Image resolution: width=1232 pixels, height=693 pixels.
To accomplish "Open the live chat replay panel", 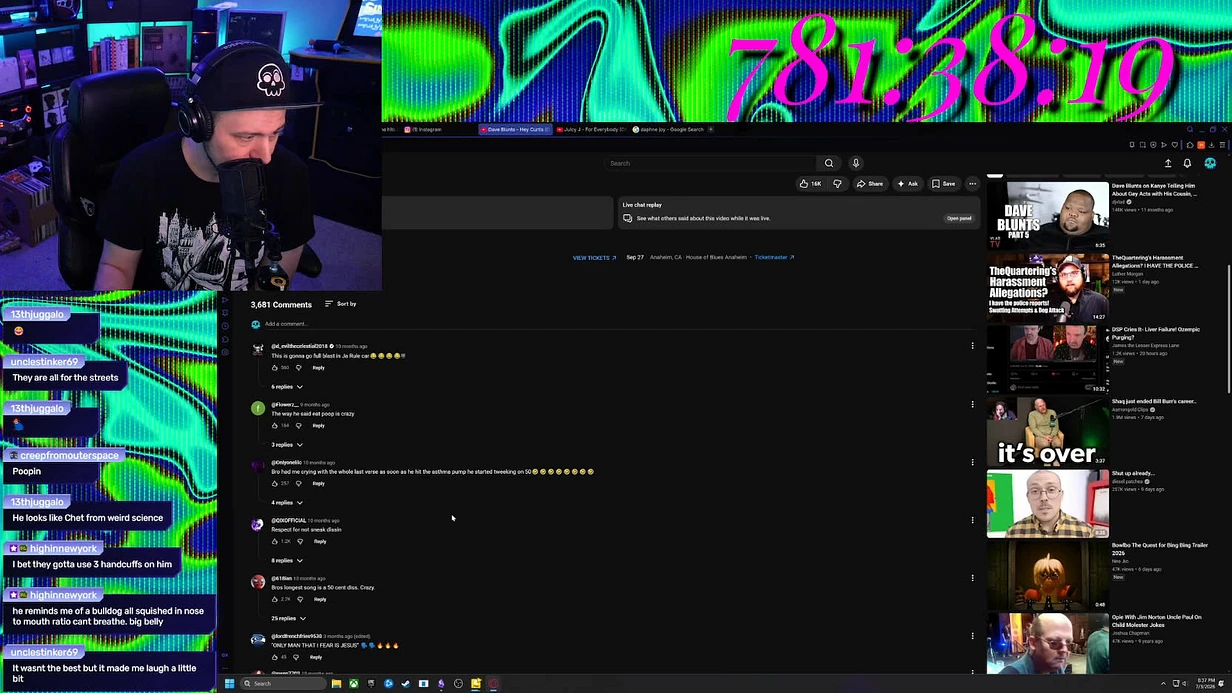I will [959, 218].
